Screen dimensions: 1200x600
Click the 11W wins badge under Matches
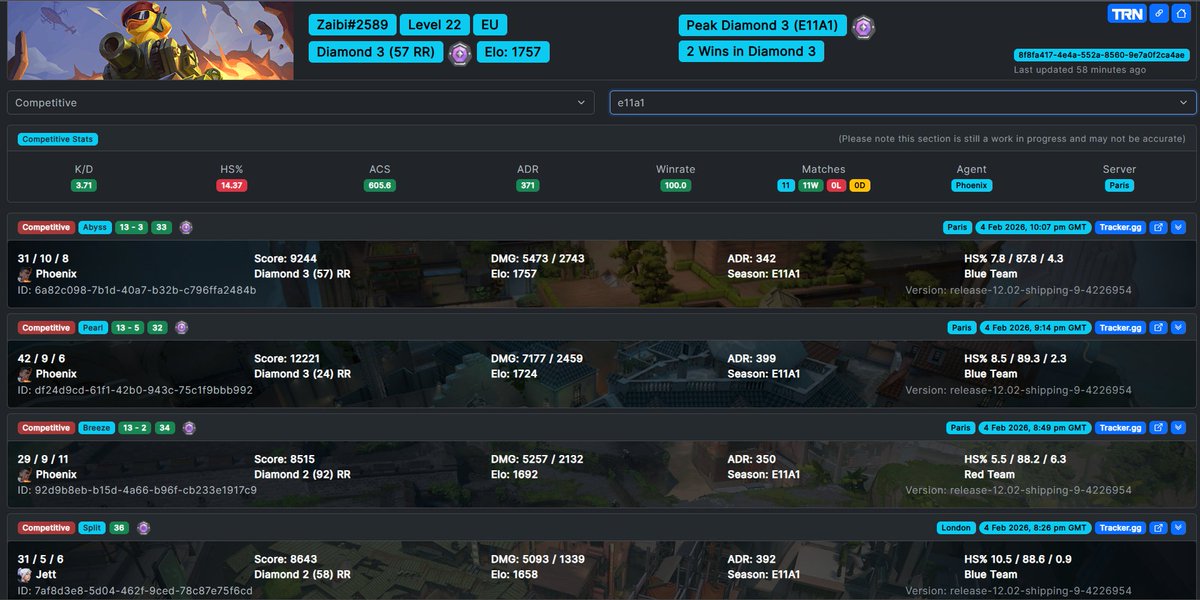pos(811,185)
